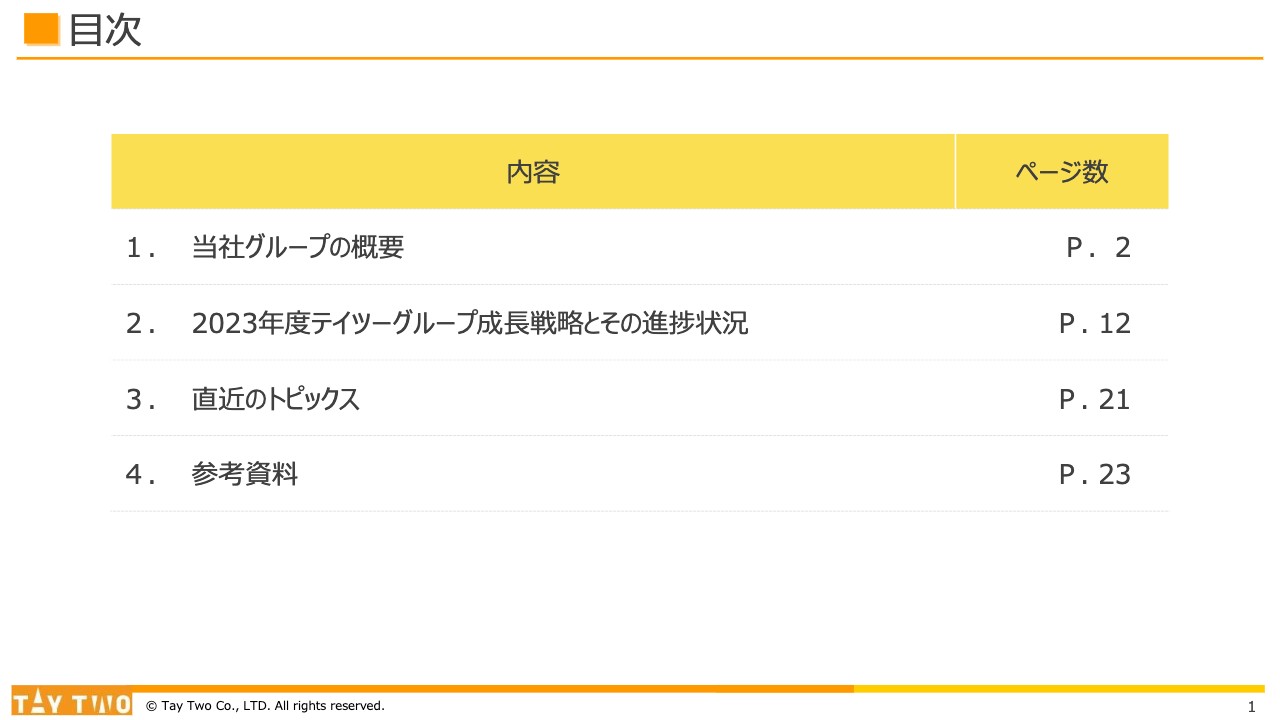Click the P.21 page reference
Screen dimensions: 1280x720
(1095, 398)
